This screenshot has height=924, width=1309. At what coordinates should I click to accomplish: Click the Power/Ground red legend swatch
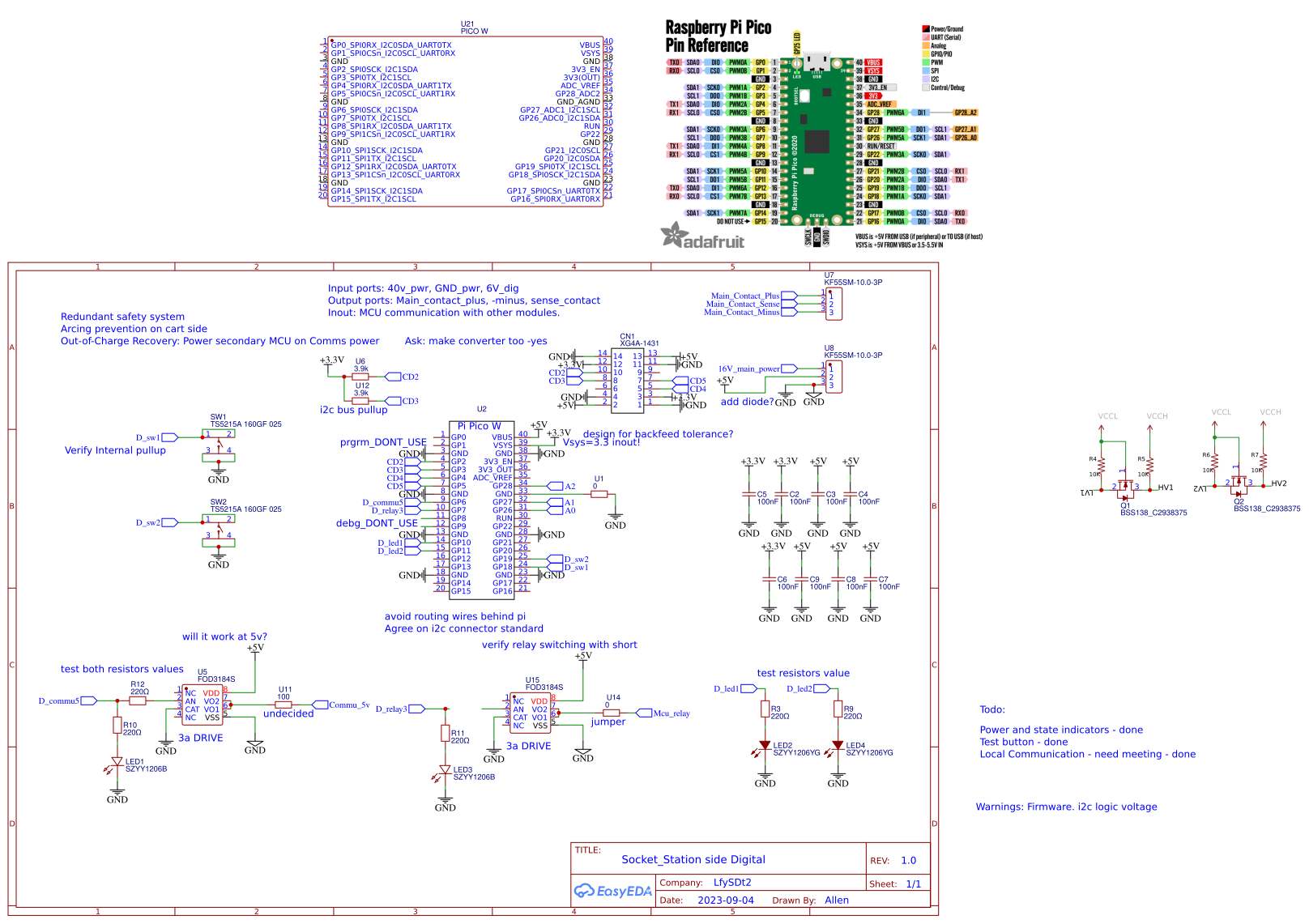point(926,29)
